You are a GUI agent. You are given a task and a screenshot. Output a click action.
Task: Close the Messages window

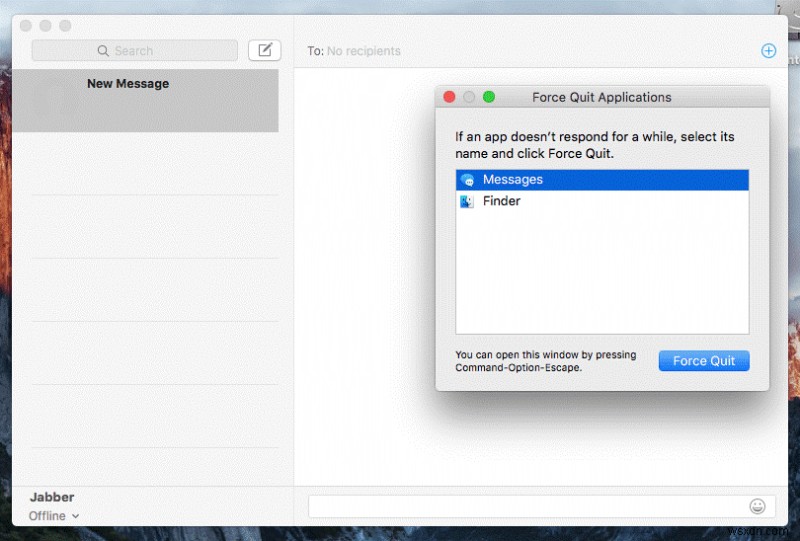pos(26,26)
